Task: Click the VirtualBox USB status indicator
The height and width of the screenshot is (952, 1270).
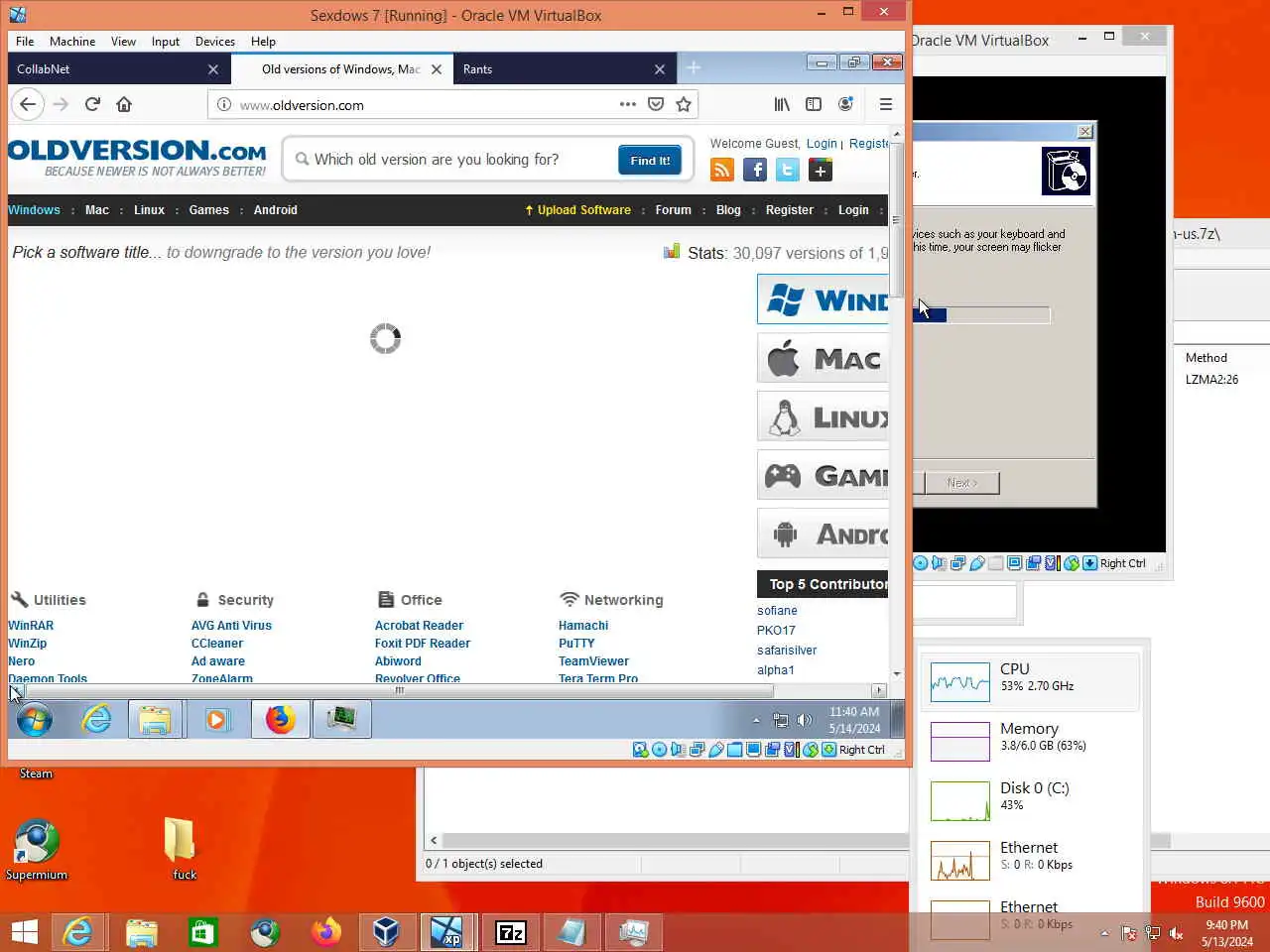Action: (715, 750)
